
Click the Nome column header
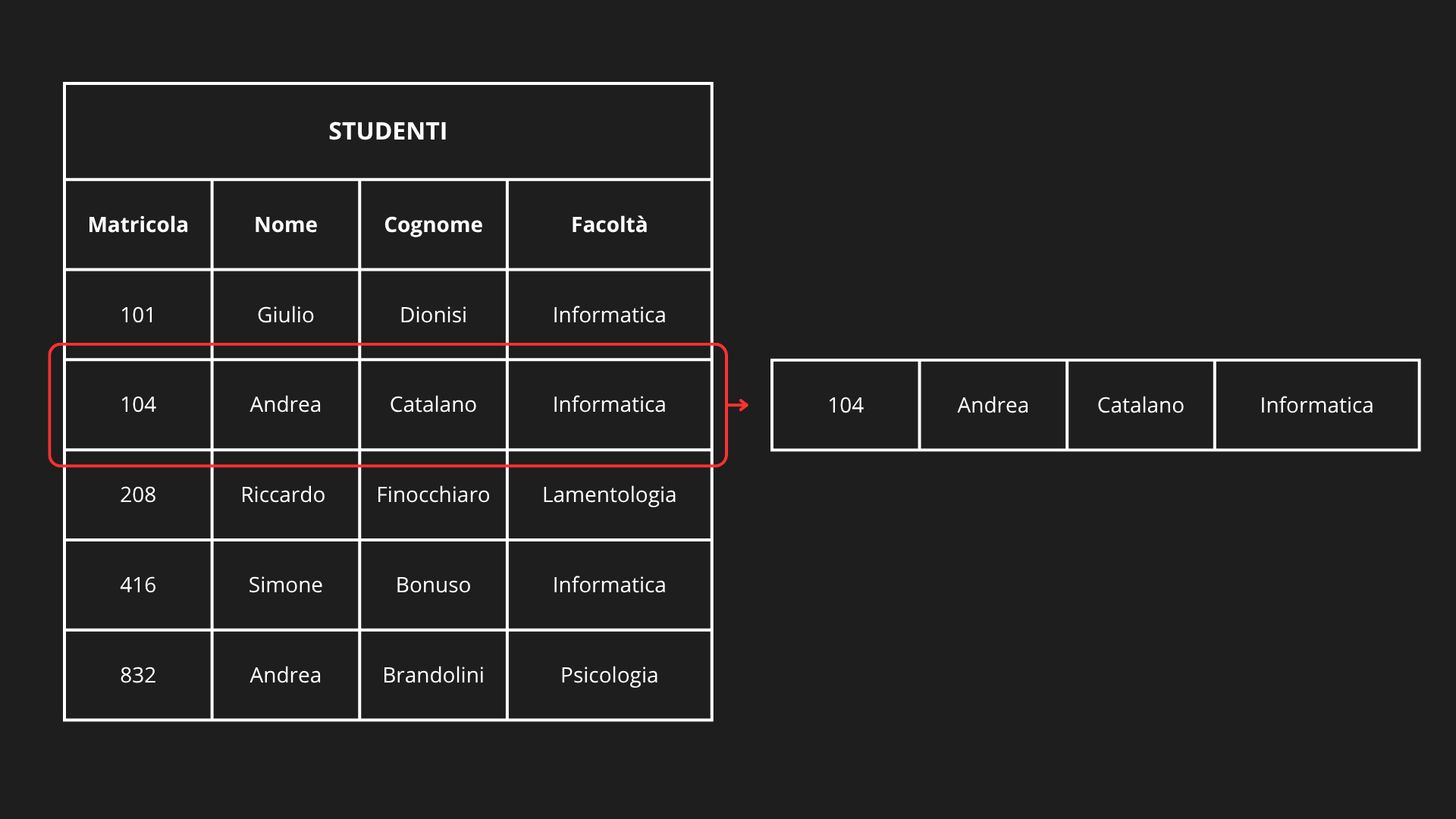[286, 224]
